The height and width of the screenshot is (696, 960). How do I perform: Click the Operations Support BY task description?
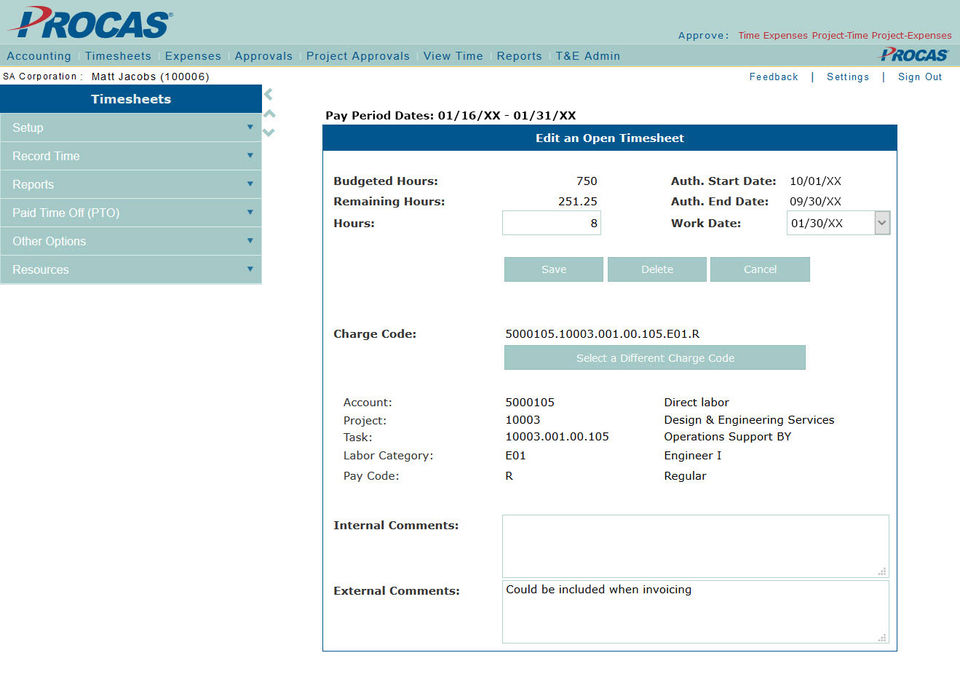[x=727, y=437]
